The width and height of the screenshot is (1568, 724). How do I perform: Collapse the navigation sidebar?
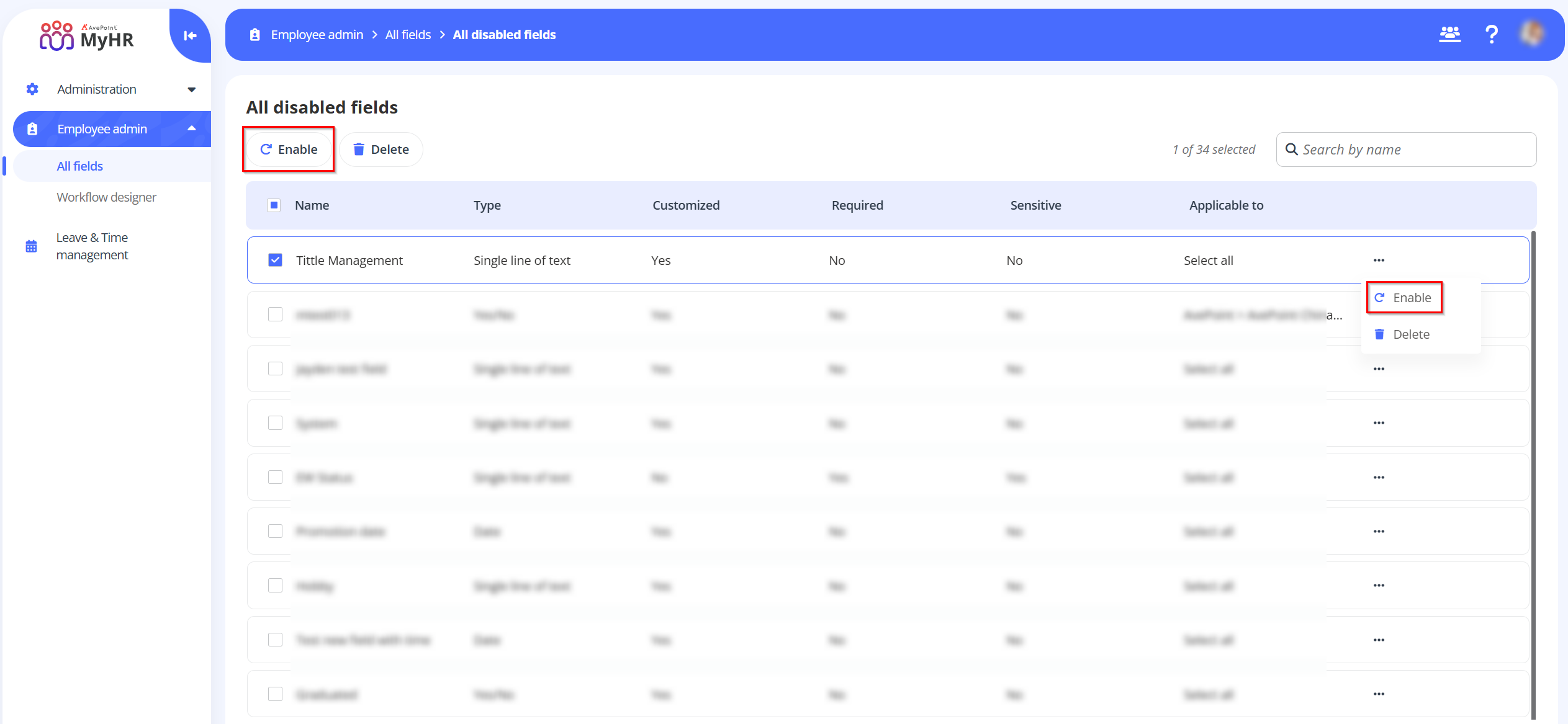click(189, 36)
